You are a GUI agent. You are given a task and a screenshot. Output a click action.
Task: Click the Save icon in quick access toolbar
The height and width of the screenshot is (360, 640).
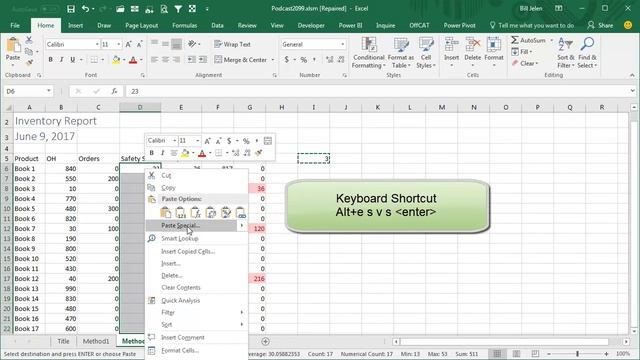[71, 9]
